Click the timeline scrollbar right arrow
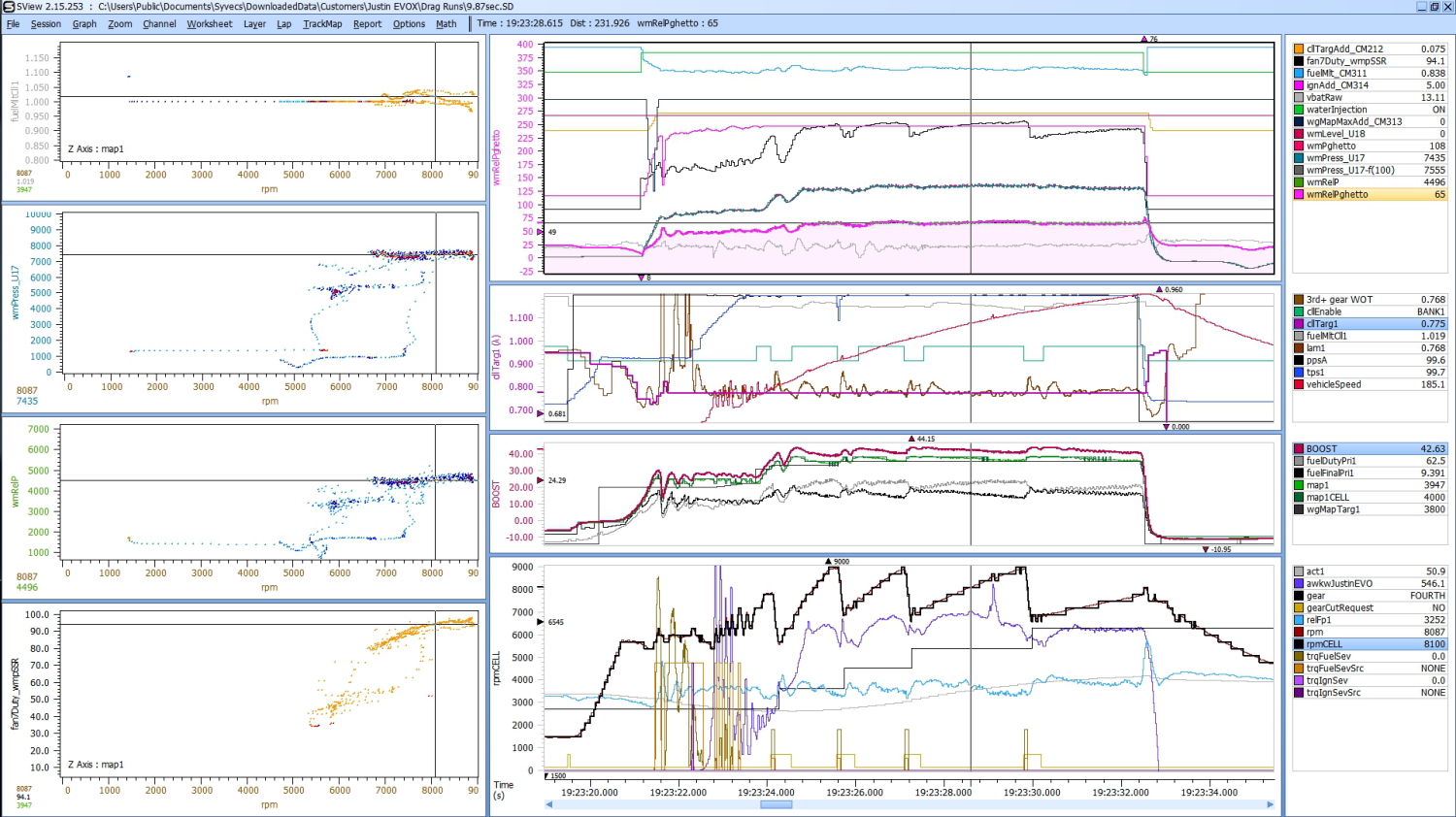Viewport: 1456px width, 817px height. [1270, 804]
